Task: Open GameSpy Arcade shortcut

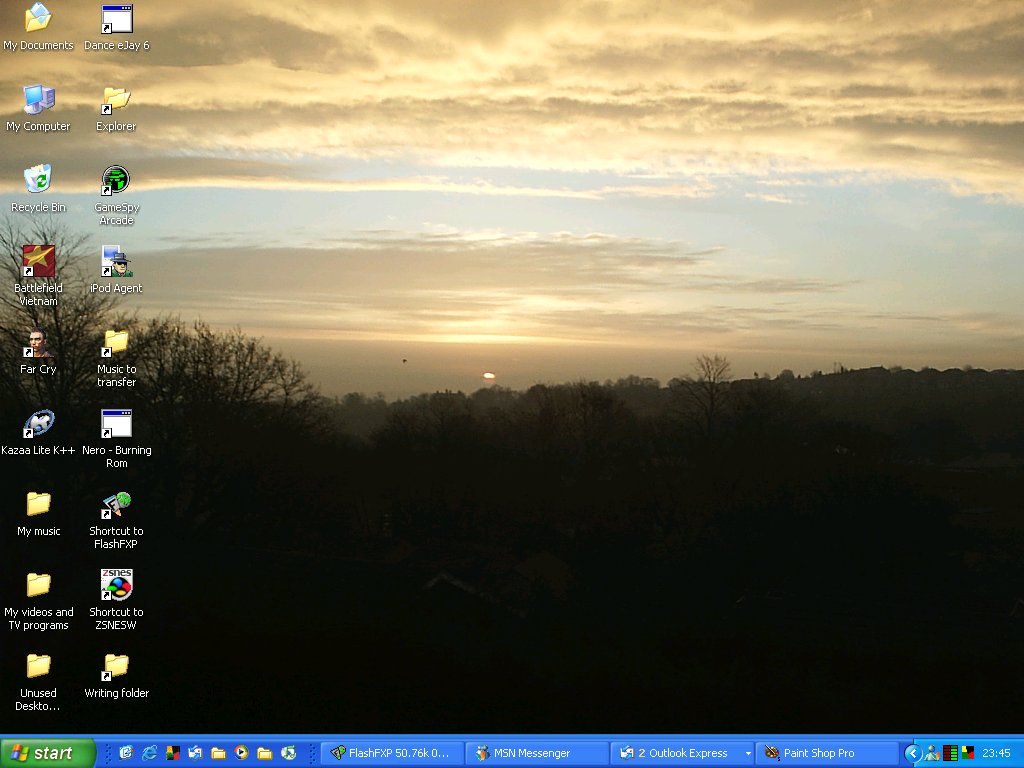Action: click(x=116, y=181)
